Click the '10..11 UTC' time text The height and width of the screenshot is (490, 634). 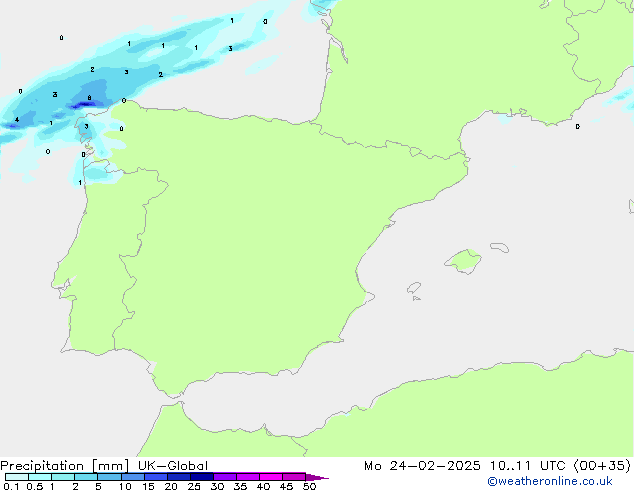click(527, 466)
